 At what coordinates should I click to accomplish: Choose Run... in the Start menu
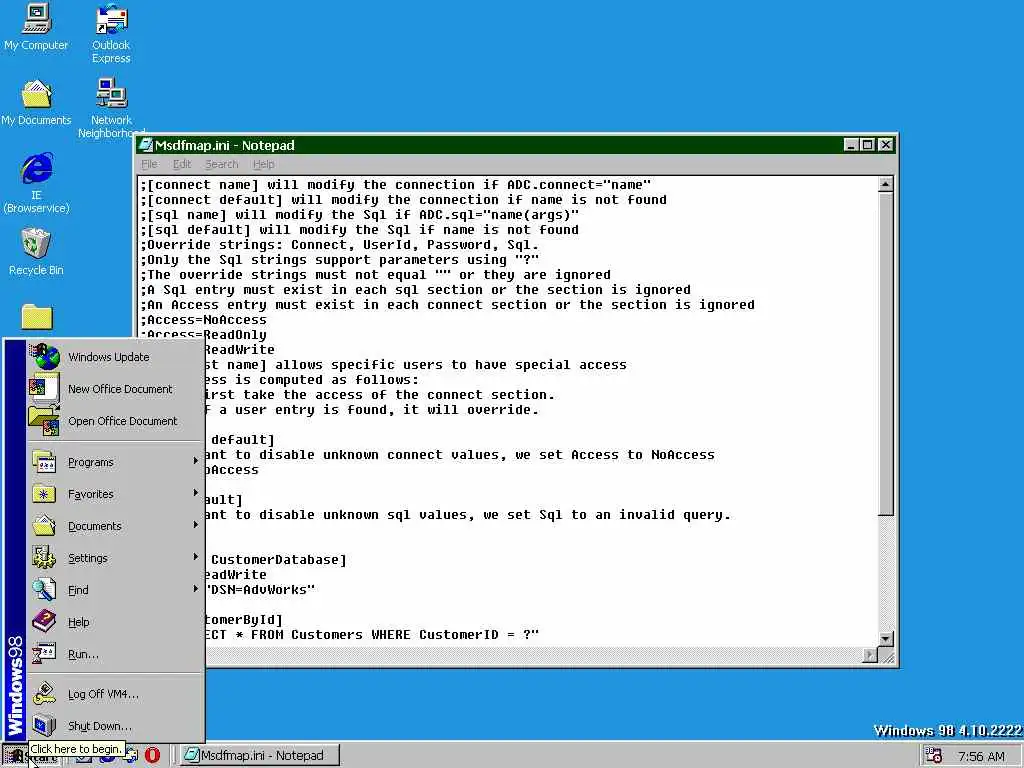pos(116,654)
